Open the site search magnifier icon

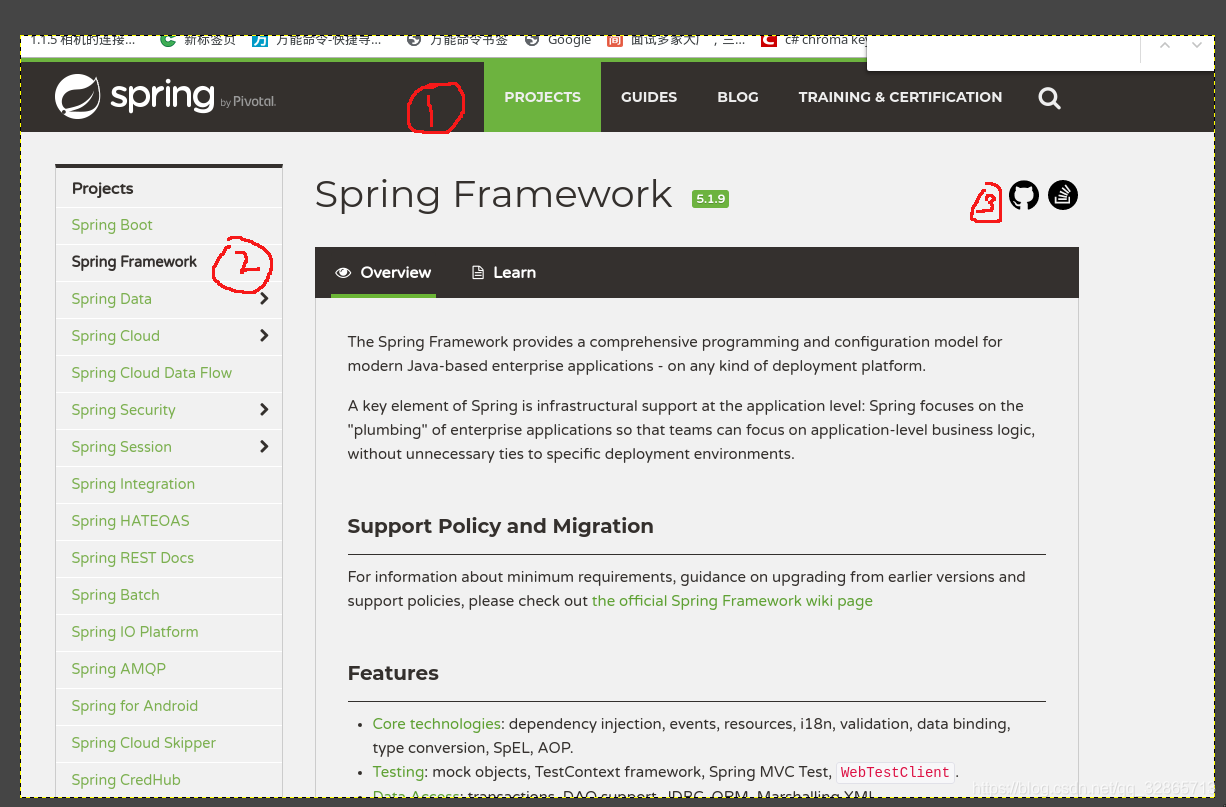[x=1049, y=98]
